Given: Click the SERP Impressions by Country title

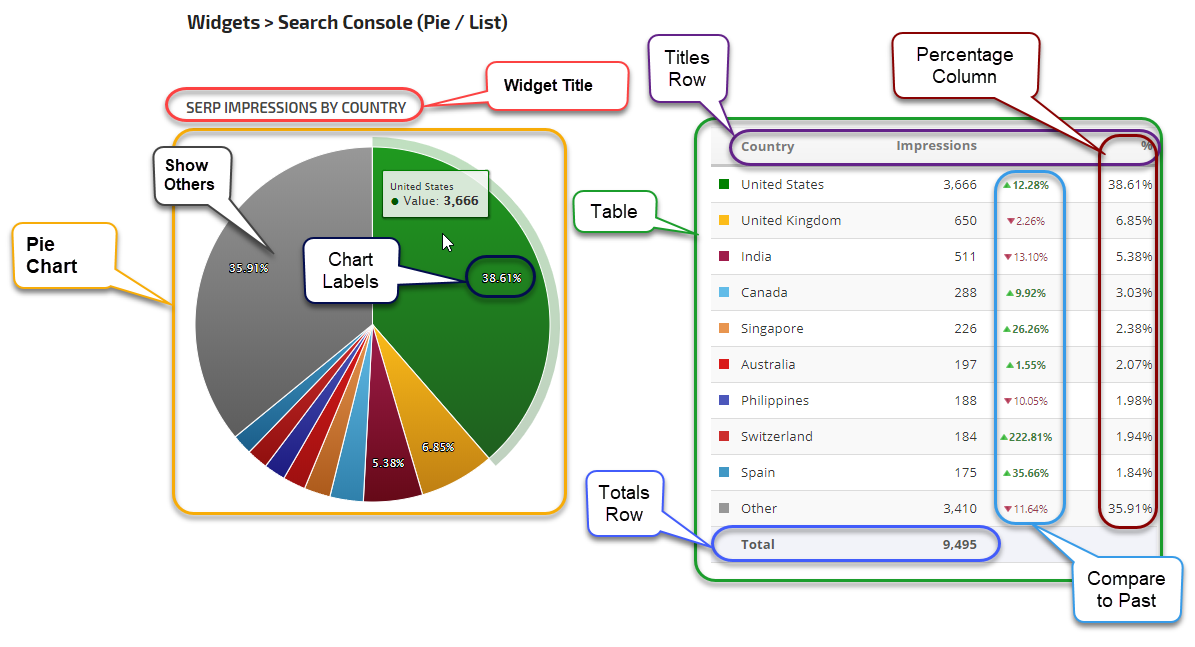Looking at the screenshot, I should click(x=296, y=107).
